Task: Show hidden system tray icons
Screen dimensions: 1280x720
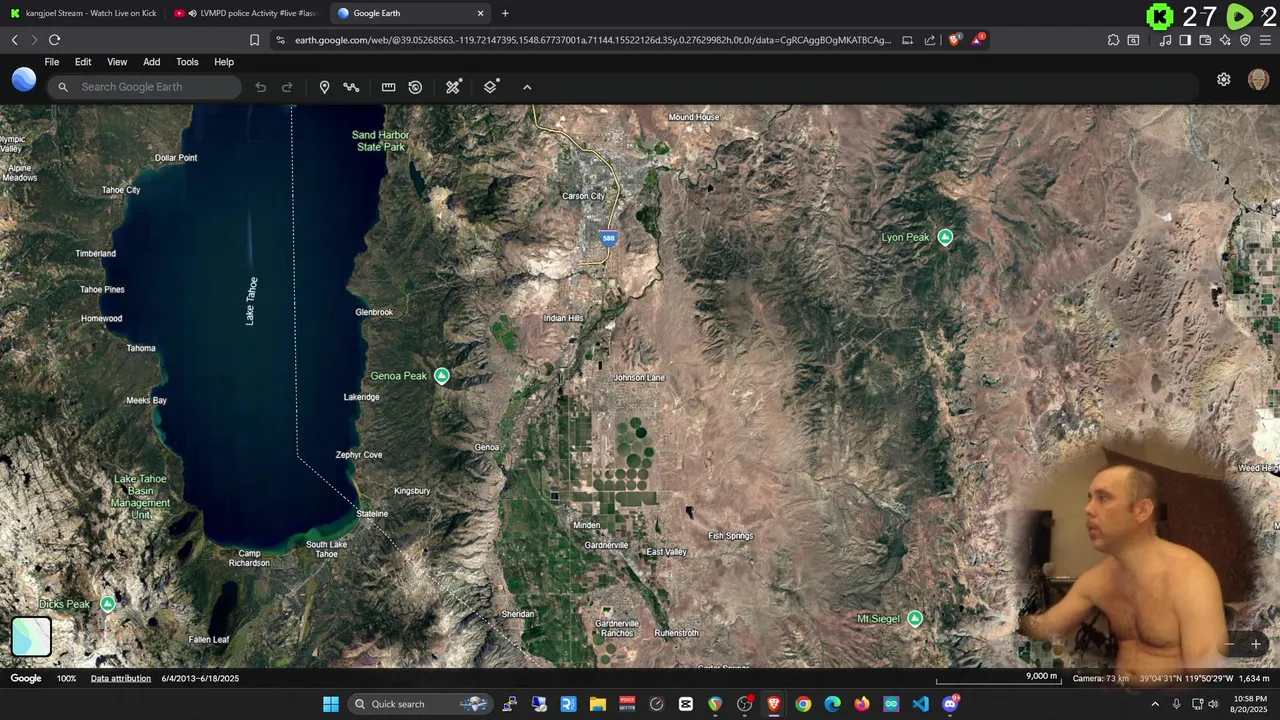Action: [1155, 704]
